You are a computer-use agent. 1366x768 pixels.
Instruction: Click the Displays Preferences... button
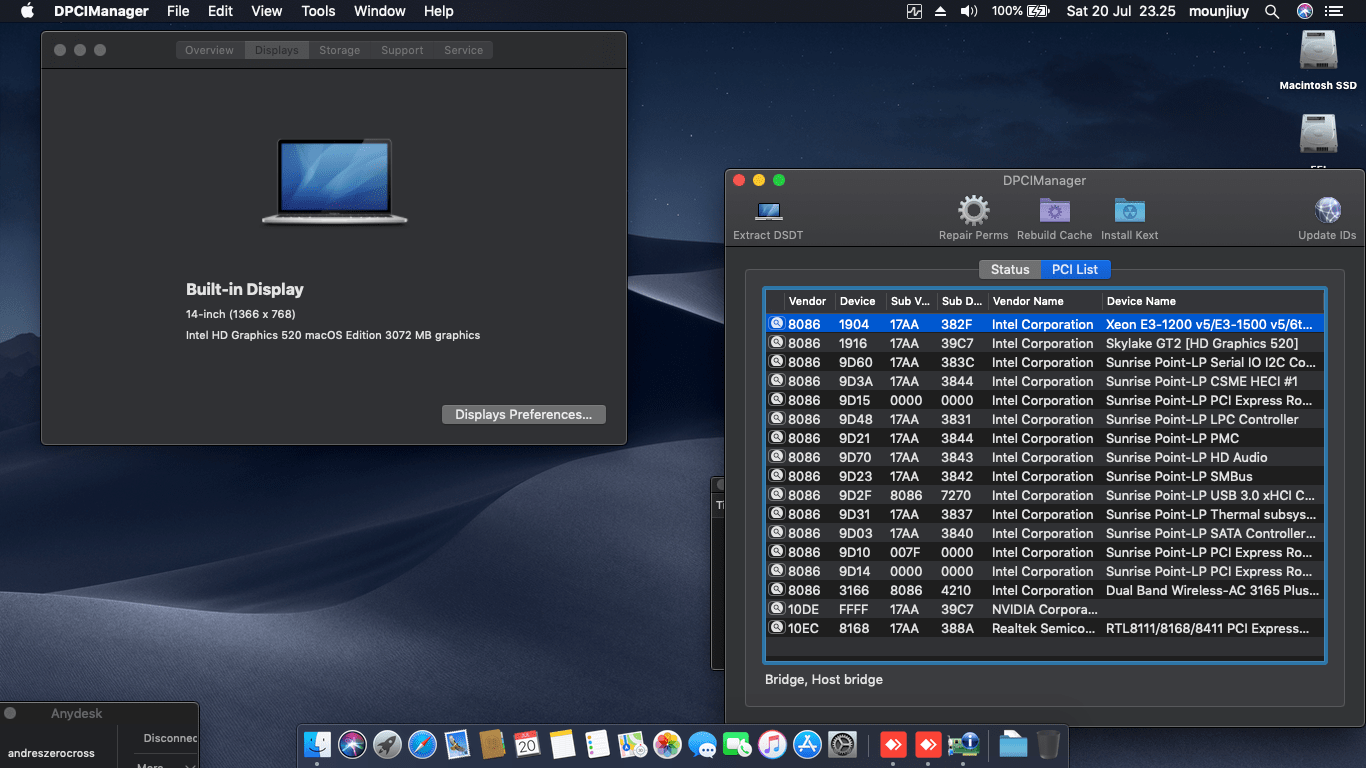pyautogui.click(x=524, y=414)
